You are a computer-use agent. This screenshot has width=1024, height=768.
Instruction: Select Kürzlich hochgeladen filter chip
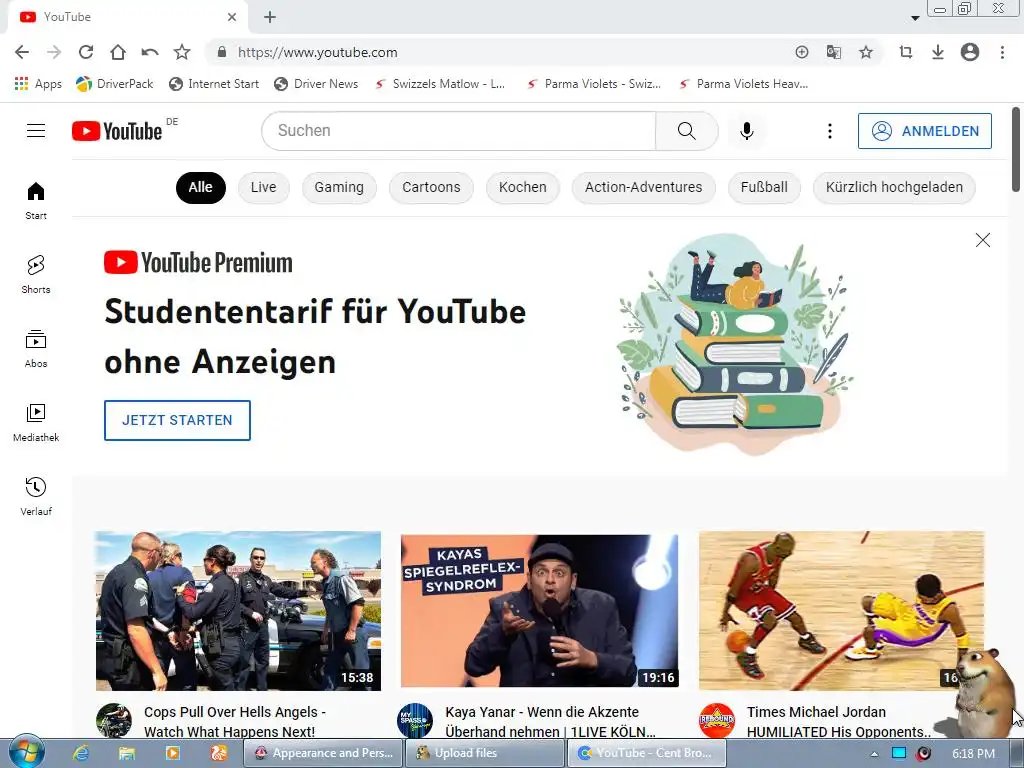coord(894,187)
